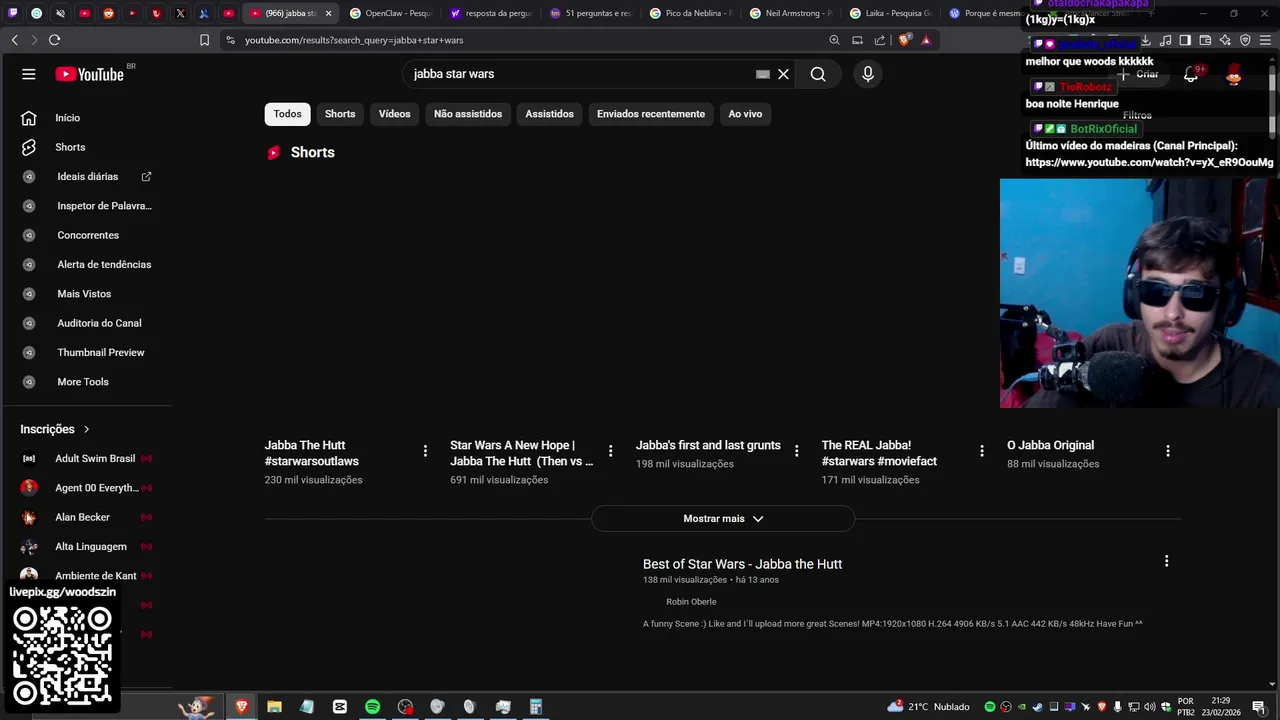Open the Agent 00 Everything subscription

[x=87, y=488]
